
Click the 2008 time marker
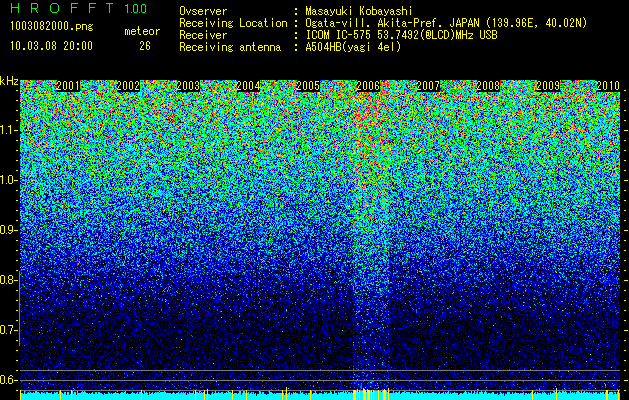pyautogui.click(x=488, y=86)
